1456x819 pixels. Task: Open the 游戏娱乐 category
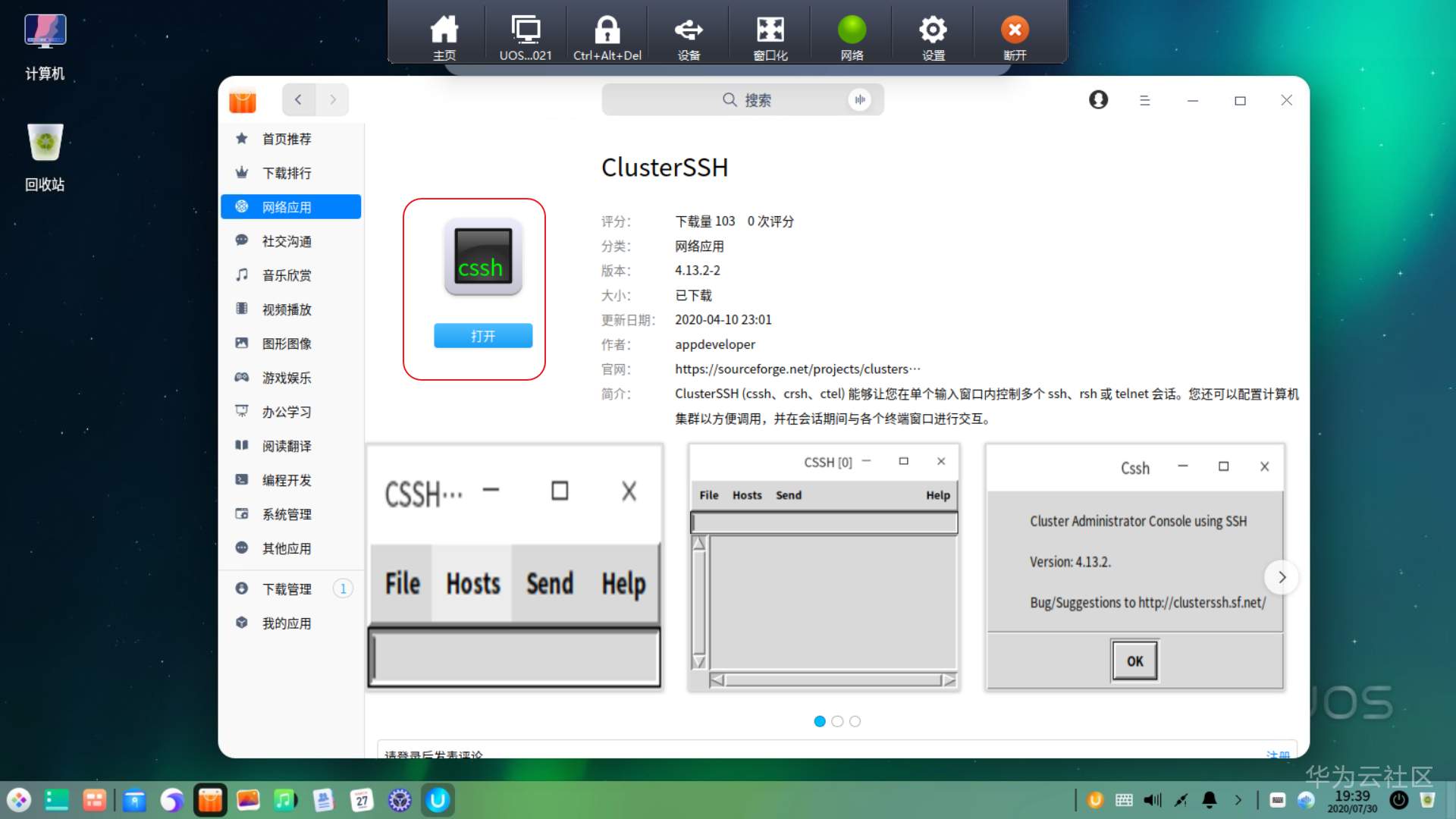287,378
